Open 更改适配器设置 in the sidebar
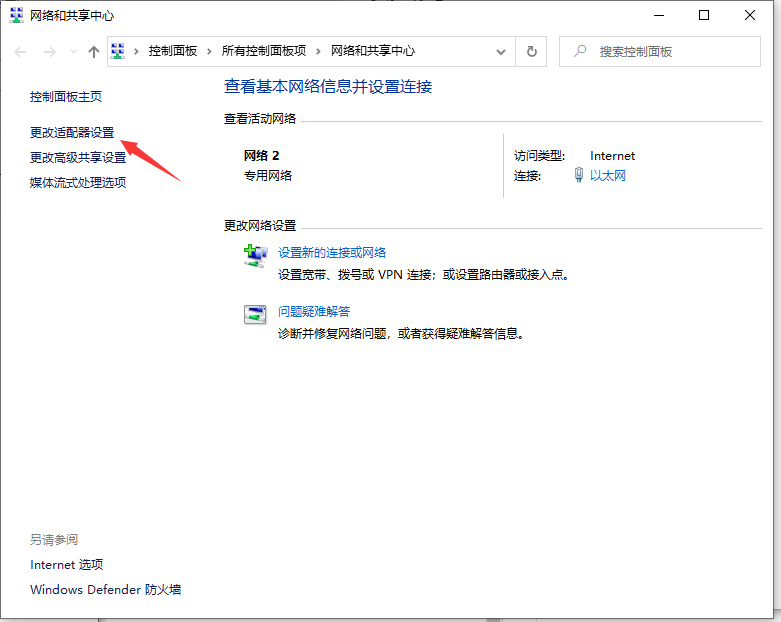Screen dimensions: 781x622 click(72, 132)
